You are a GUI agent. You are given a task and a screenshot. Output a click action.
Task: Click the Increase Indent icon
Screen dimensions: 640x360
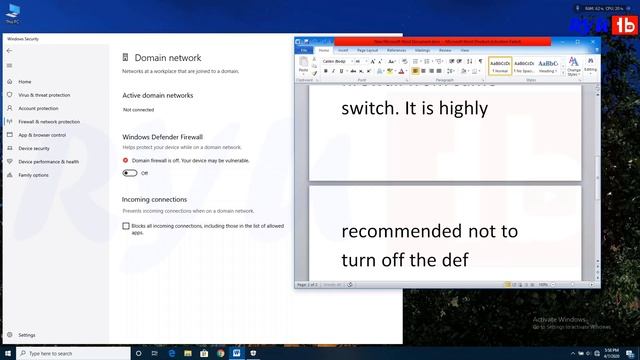460,61
